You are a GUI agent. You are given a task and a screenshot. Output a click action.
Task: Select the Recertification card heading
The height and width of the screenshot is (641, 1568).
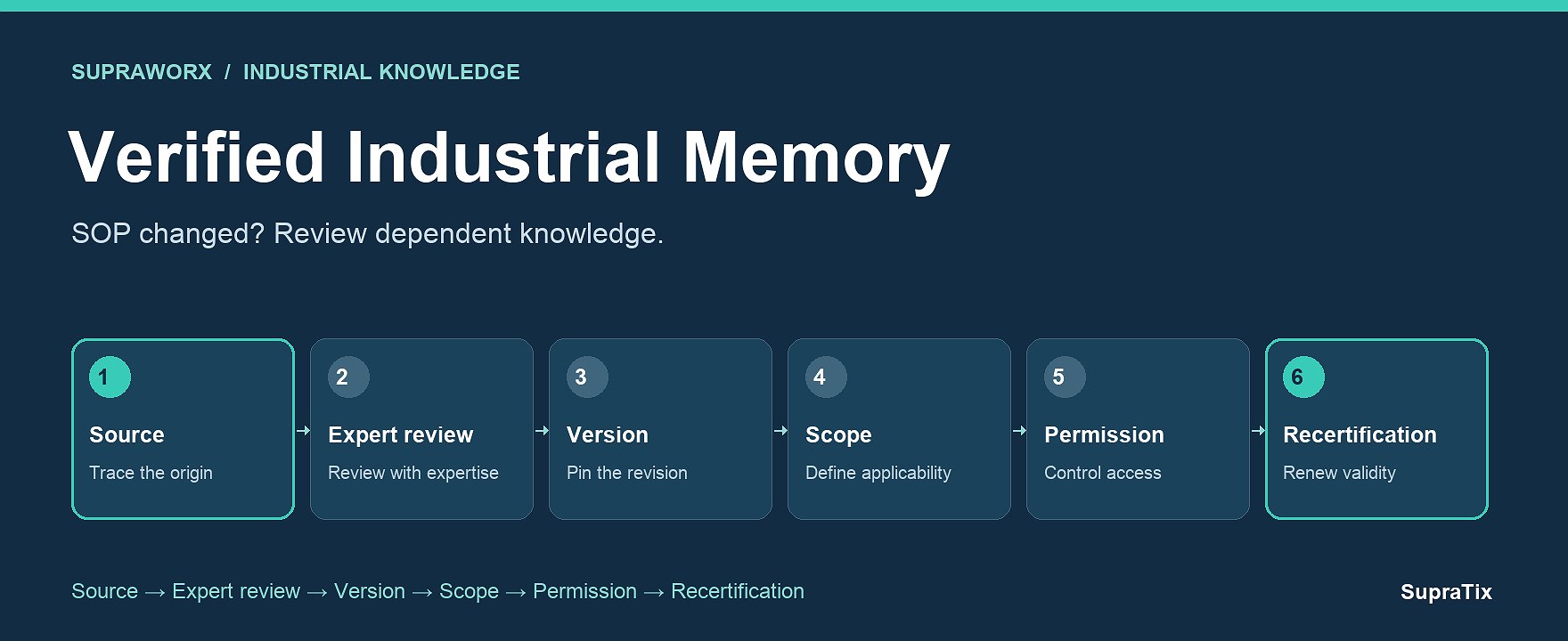[1360, 434]
